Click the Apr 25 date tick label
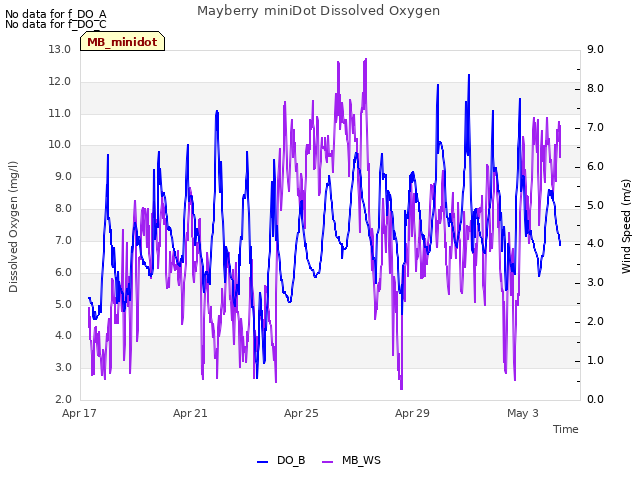This screenshot has width=640, height=480. click(x=301, y=413)
